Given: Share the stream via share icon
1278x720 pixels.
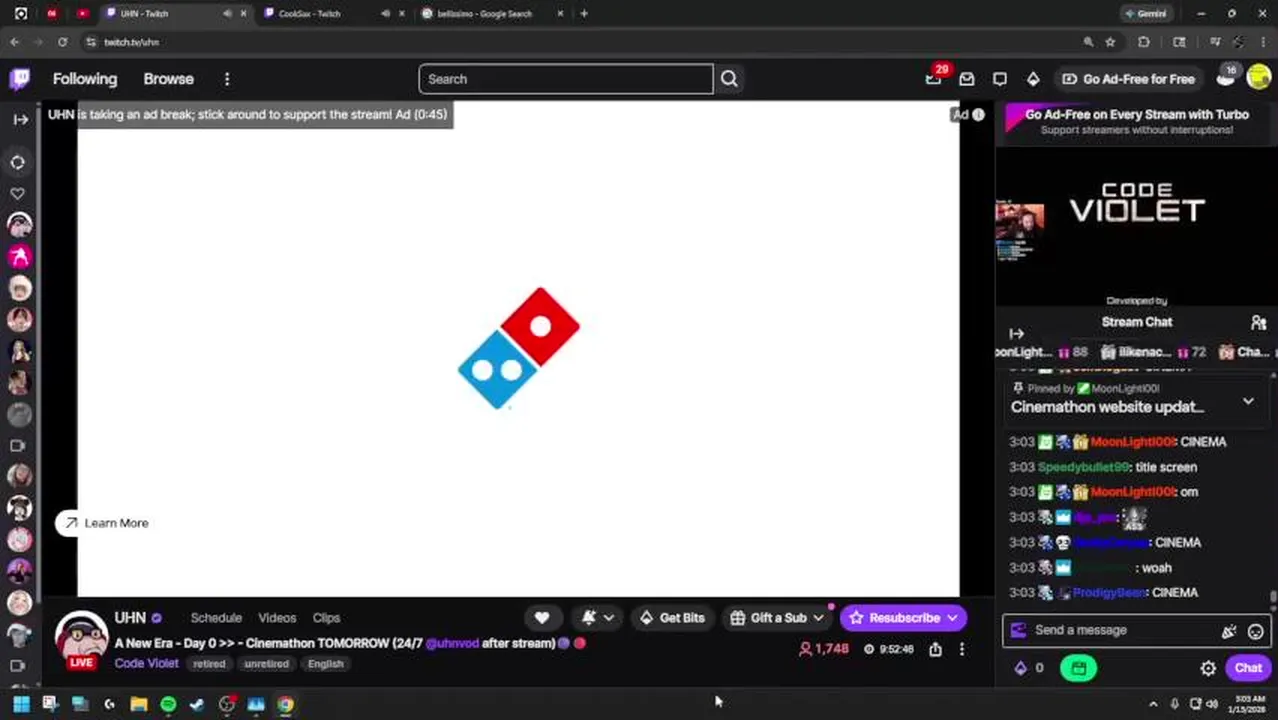Looking at the screenshot, I should coord(935,650).
